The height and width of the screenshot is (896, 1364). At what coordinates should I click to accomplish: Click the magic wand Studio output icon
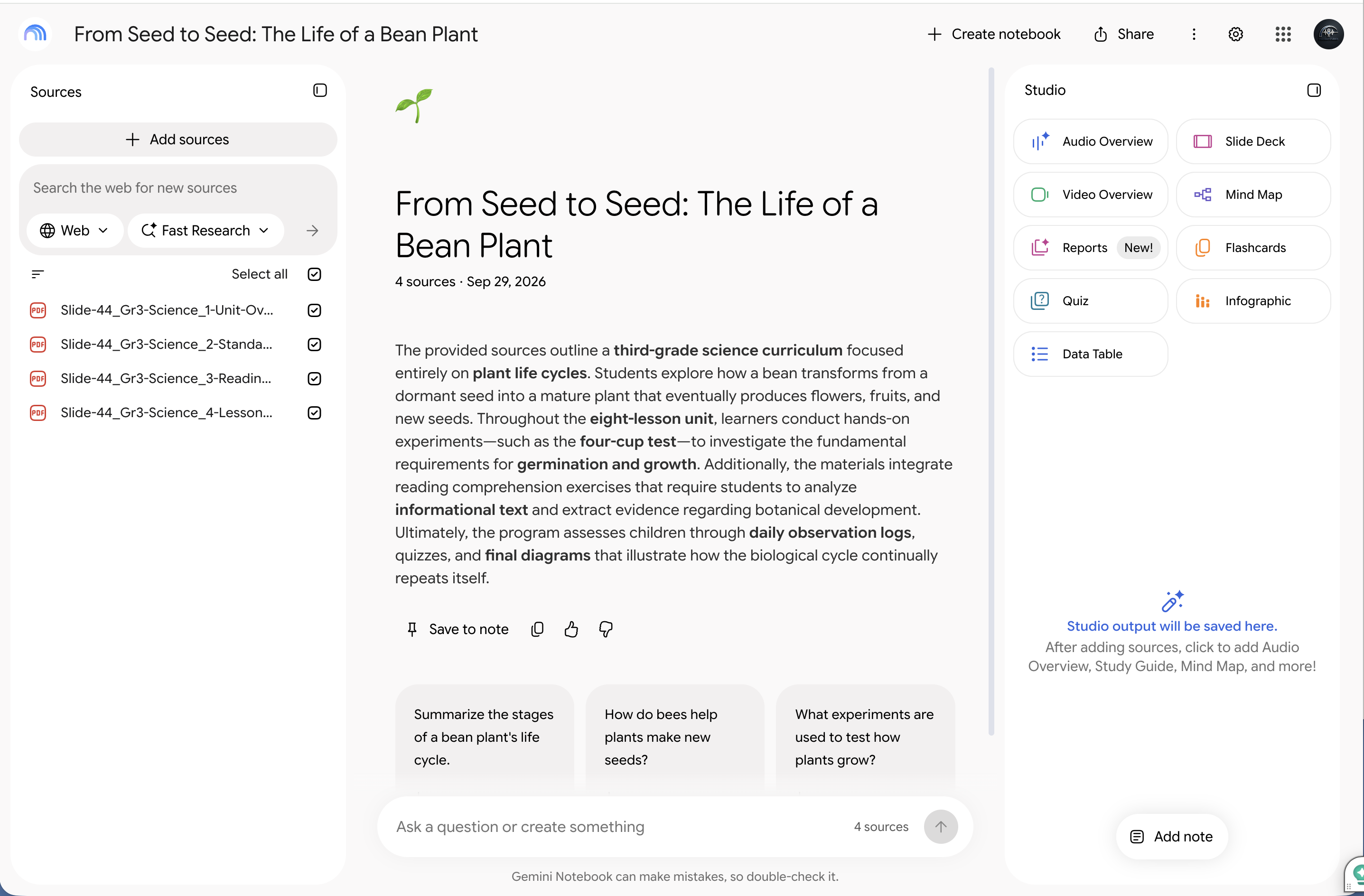tap(1172, 601)
